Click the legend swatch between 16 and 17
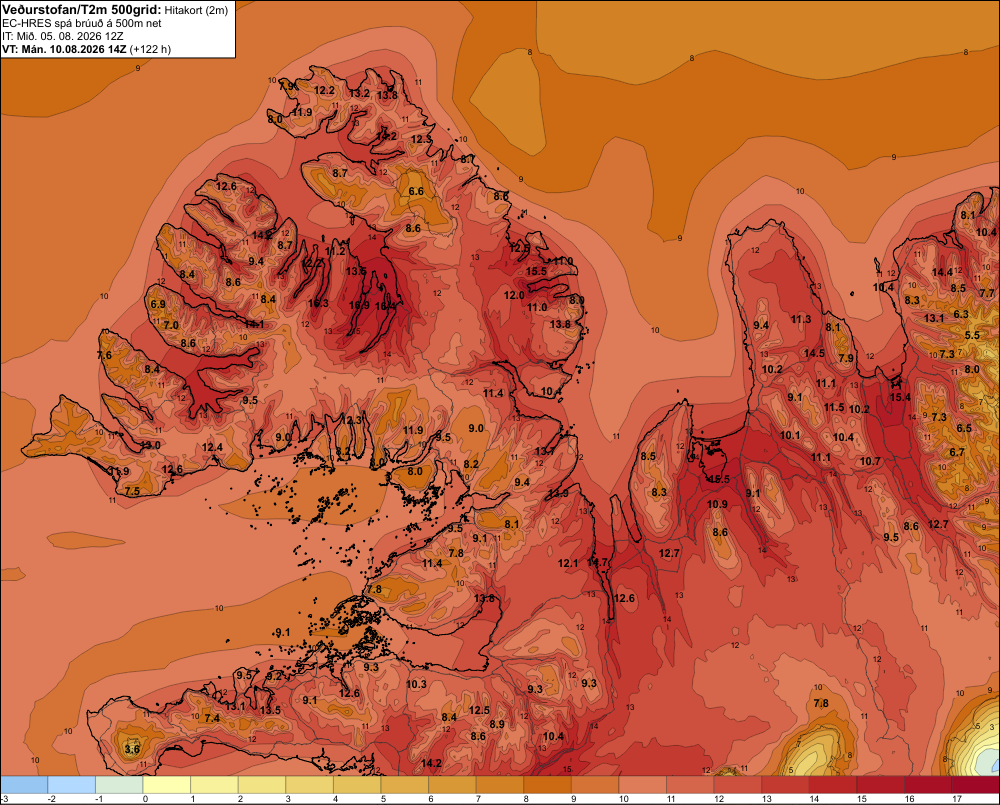 click(927, 785)
